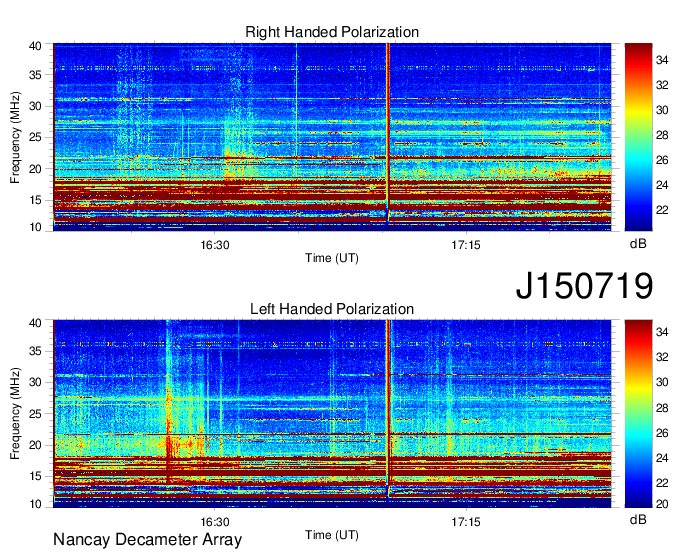Click Time (UT) label under right-handed plot

332,258
